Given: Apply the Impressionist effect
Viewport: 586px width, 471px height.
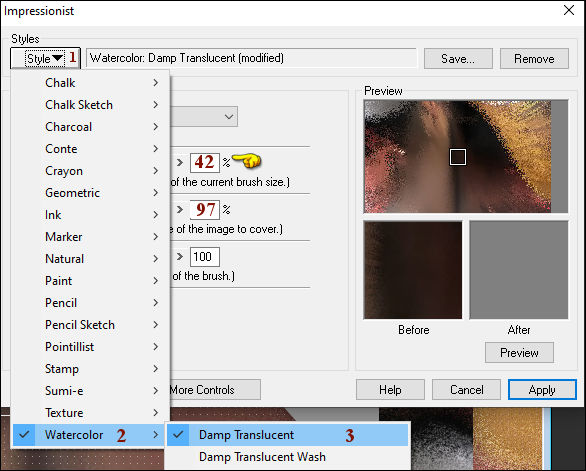Looking at the screenshot, I should point(542,390).
